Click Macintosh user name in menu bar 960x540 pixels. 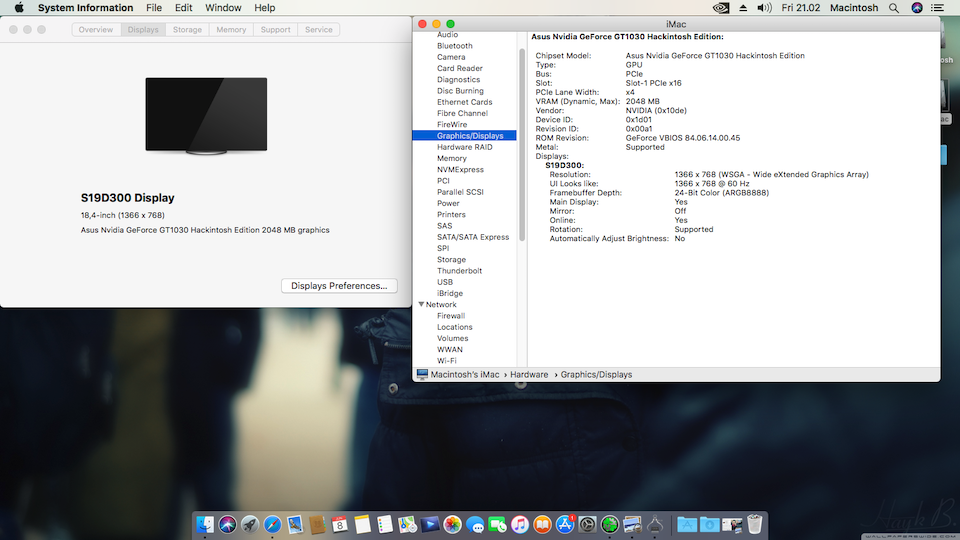tap(853, 8)
